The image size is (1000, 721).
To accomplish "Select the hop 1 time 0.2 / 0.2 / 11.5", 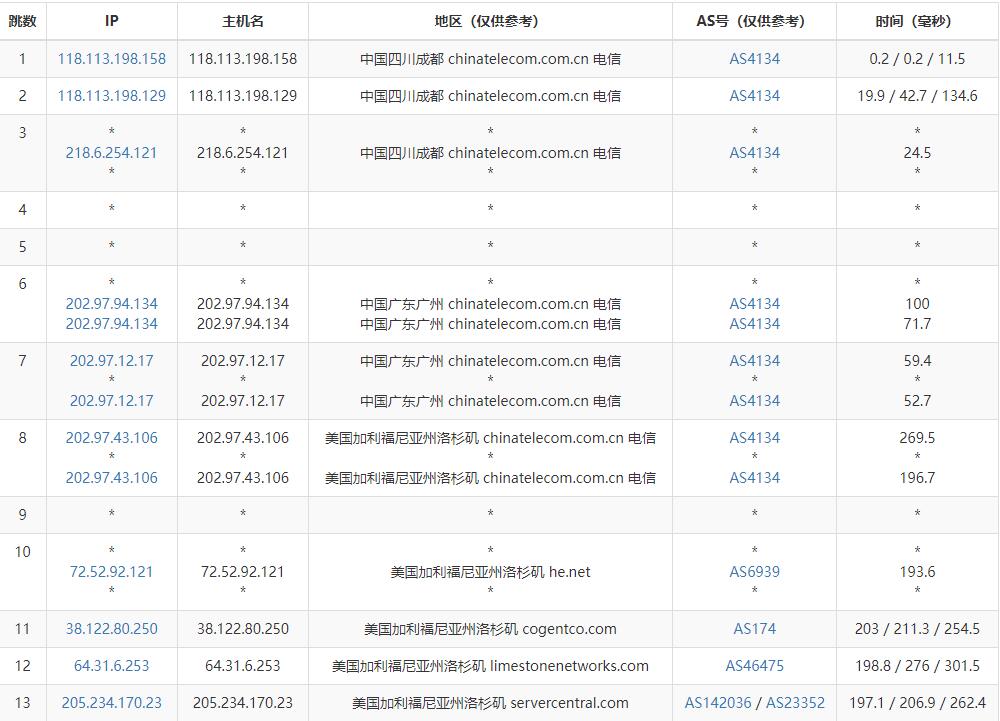I will click(x=917, y=59).
